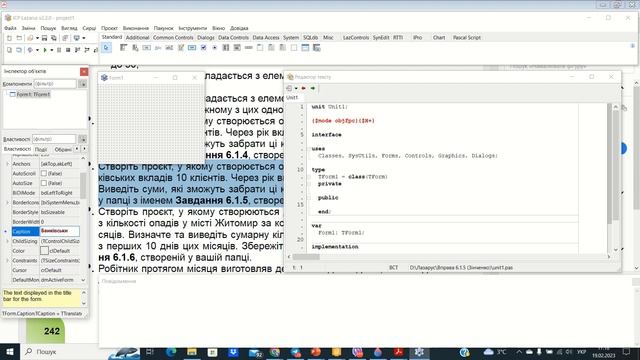Screen dimensions: 640x360
Task: Open dropdown next to Open button
Action: [37, 38]
